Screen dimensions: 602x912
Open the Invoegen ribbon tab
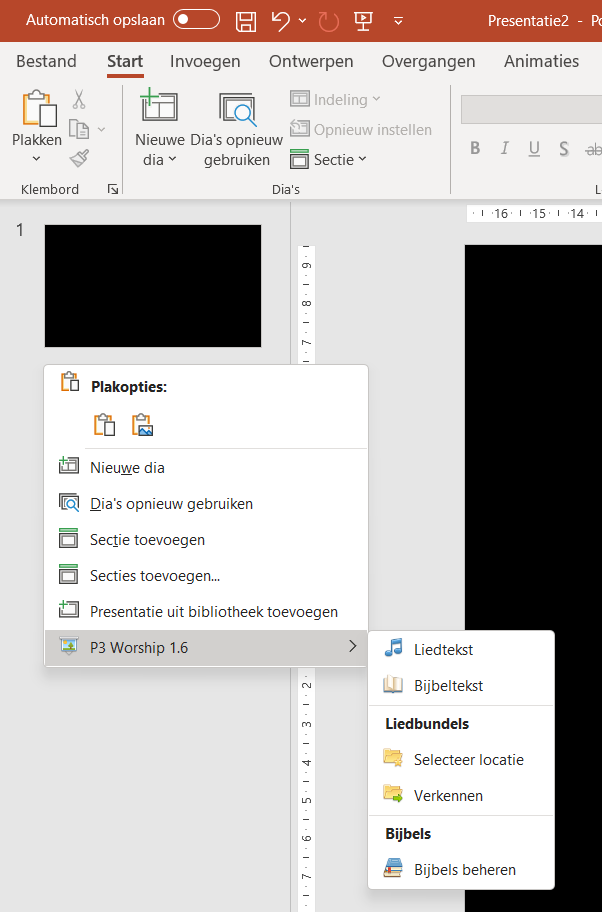(x=205, y=61)
